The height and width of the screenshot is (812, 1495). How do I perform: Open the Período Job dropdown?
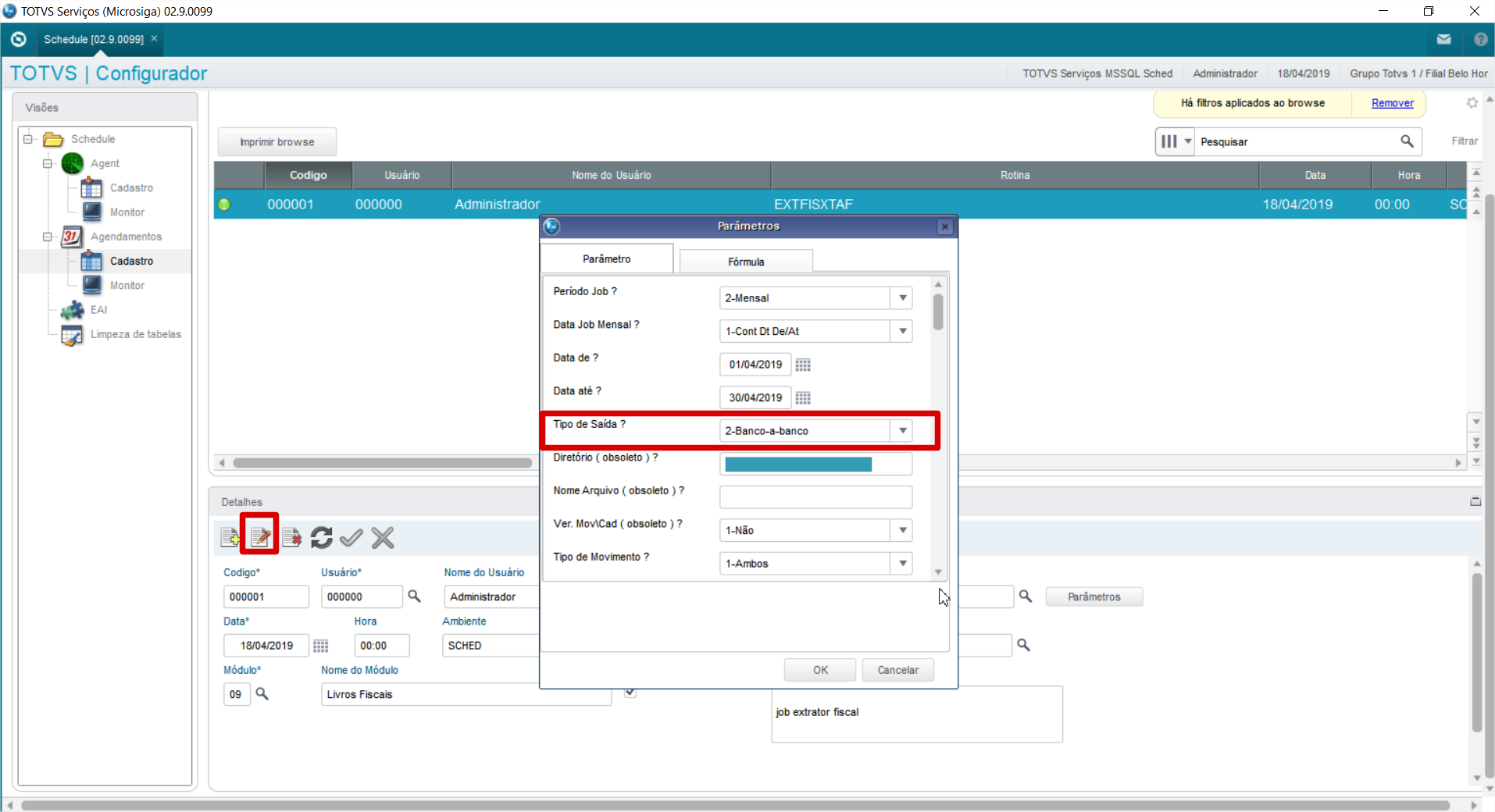(x=902, y=297)
